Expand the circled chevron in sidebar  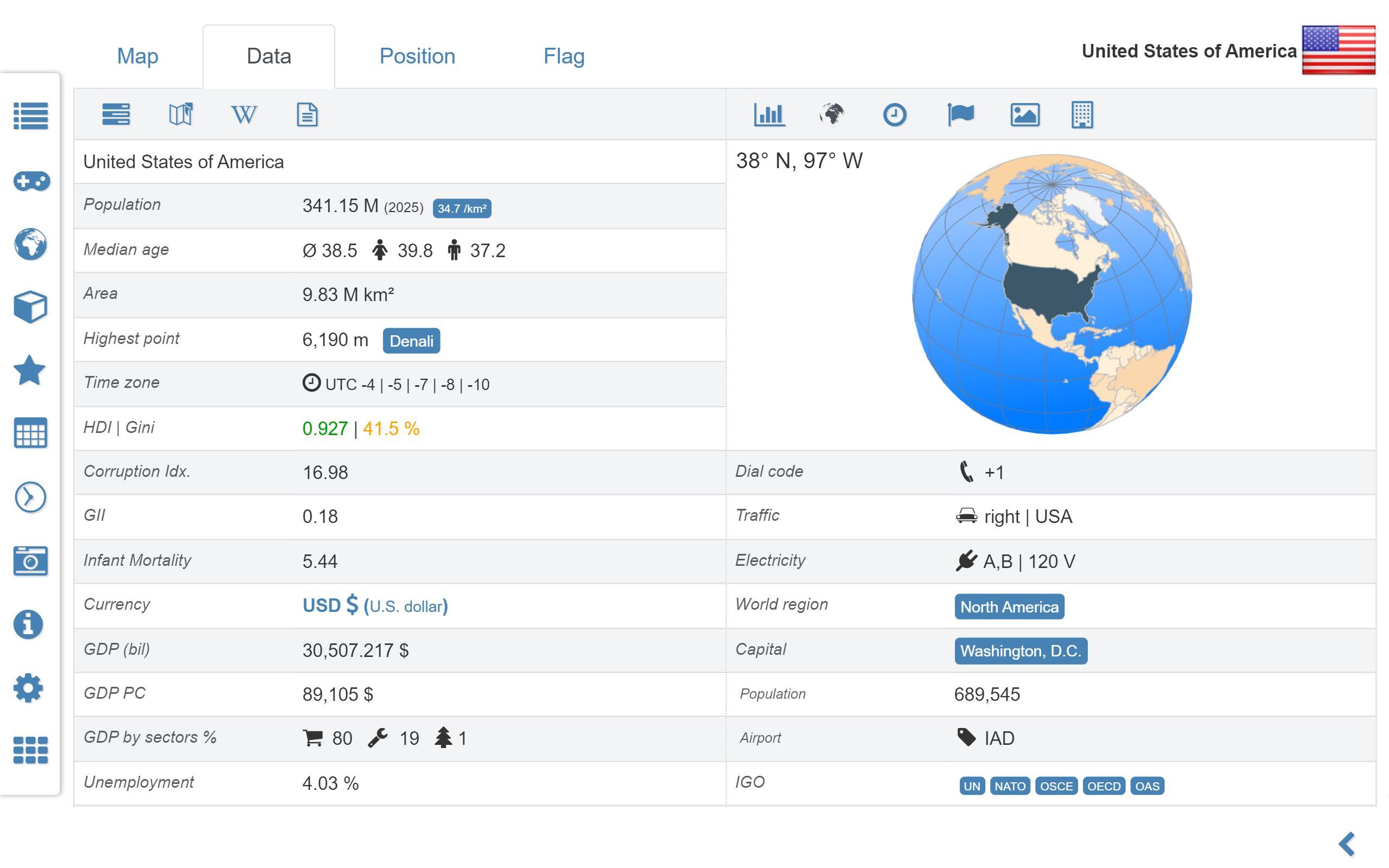tap(30, 496)
